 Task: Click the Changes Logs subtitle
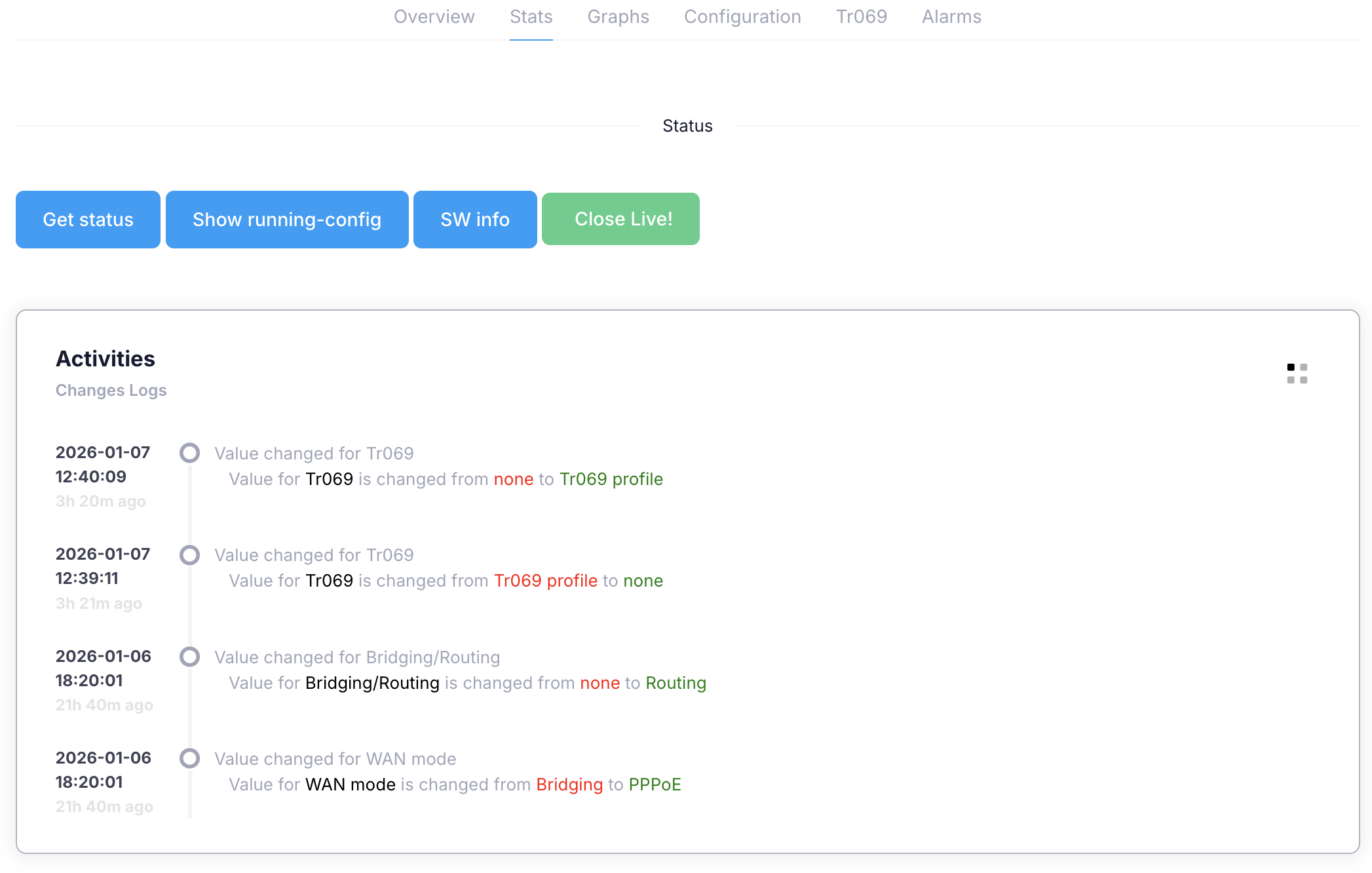(x=111, y=390)
